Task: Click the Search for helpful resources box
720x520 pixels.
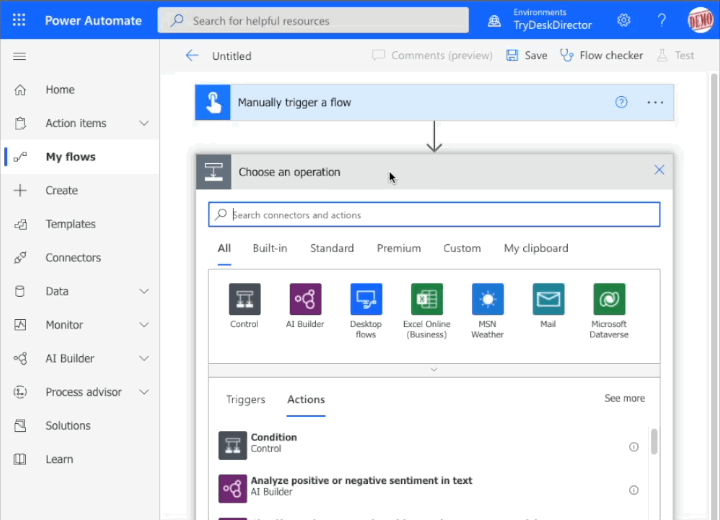Action: click(313, 20)
